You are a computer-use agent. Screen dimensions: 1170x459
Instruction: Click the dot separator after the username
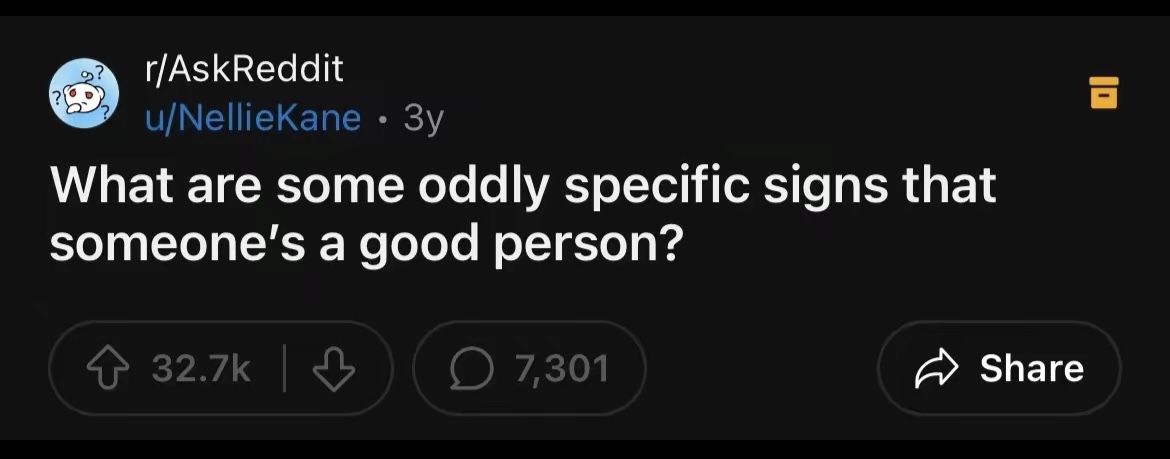click(x=383, y=119)
